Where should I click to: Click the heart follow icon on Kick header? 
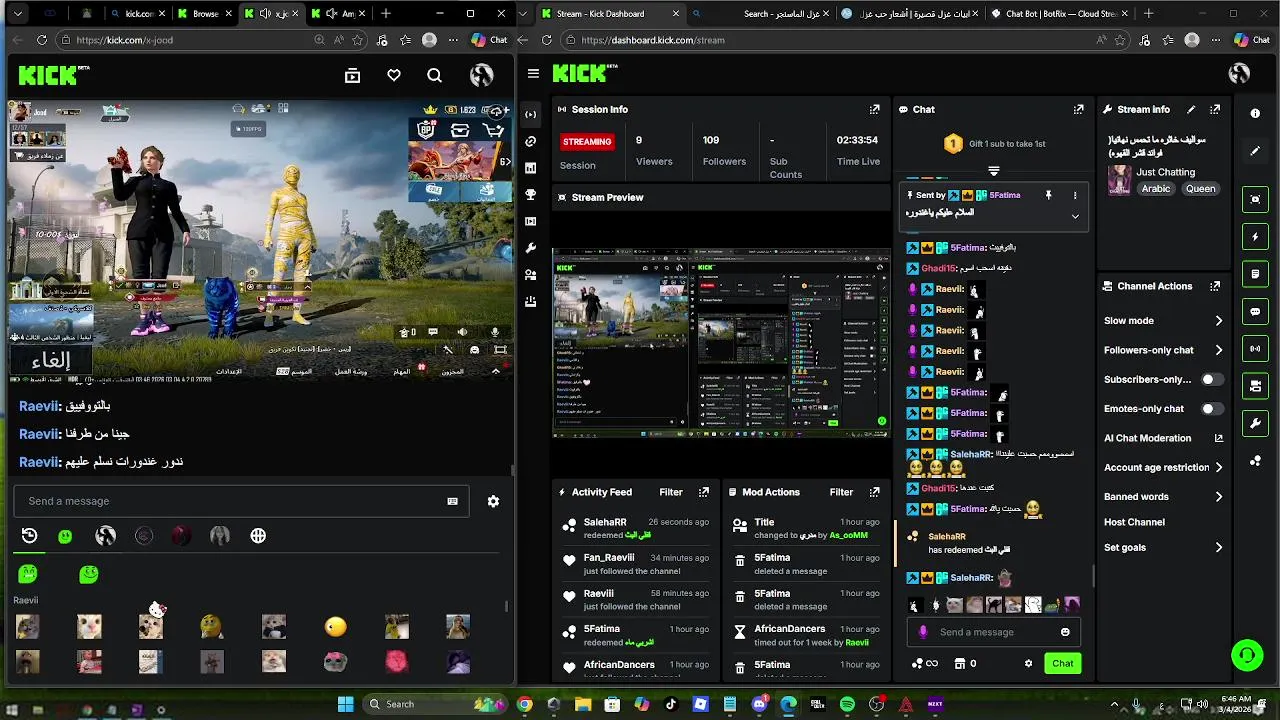point(394,75)
